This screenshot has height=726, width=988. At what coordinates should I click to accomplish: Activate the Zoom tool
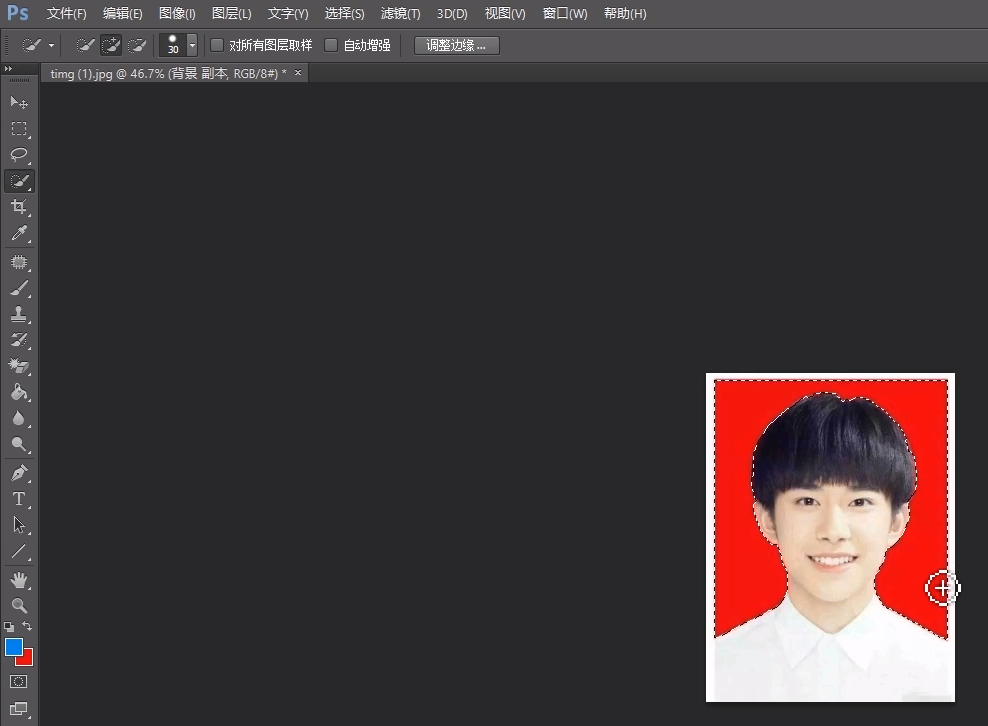[19, 605]
